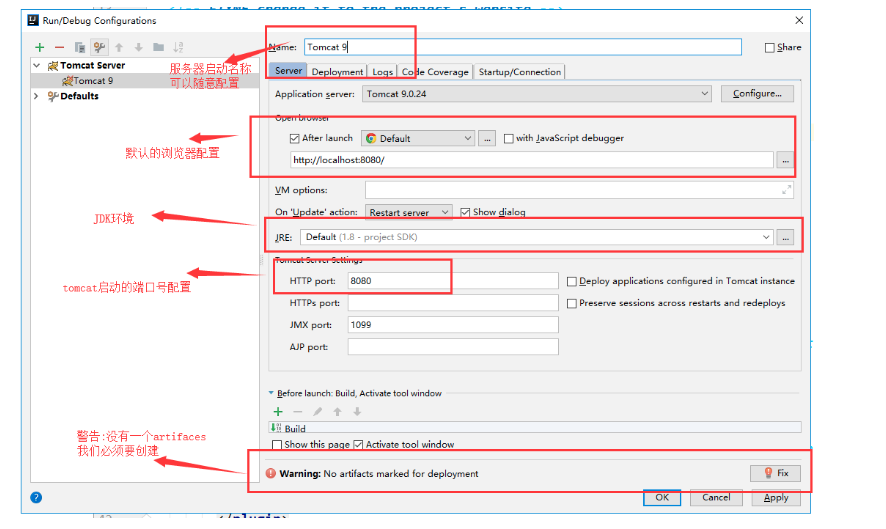Toggle Activate tool window checkbox
The width and height of the screenshot is (886, 529).
358,445
